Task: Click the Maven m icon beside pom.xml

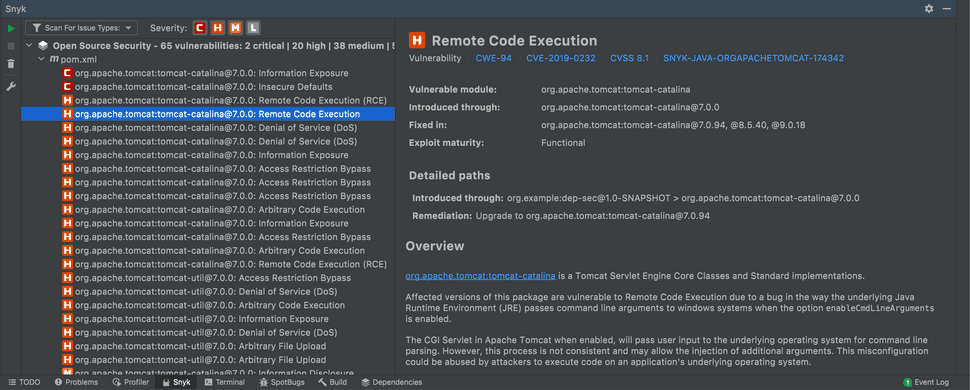Action: click(x=54, y=59)
